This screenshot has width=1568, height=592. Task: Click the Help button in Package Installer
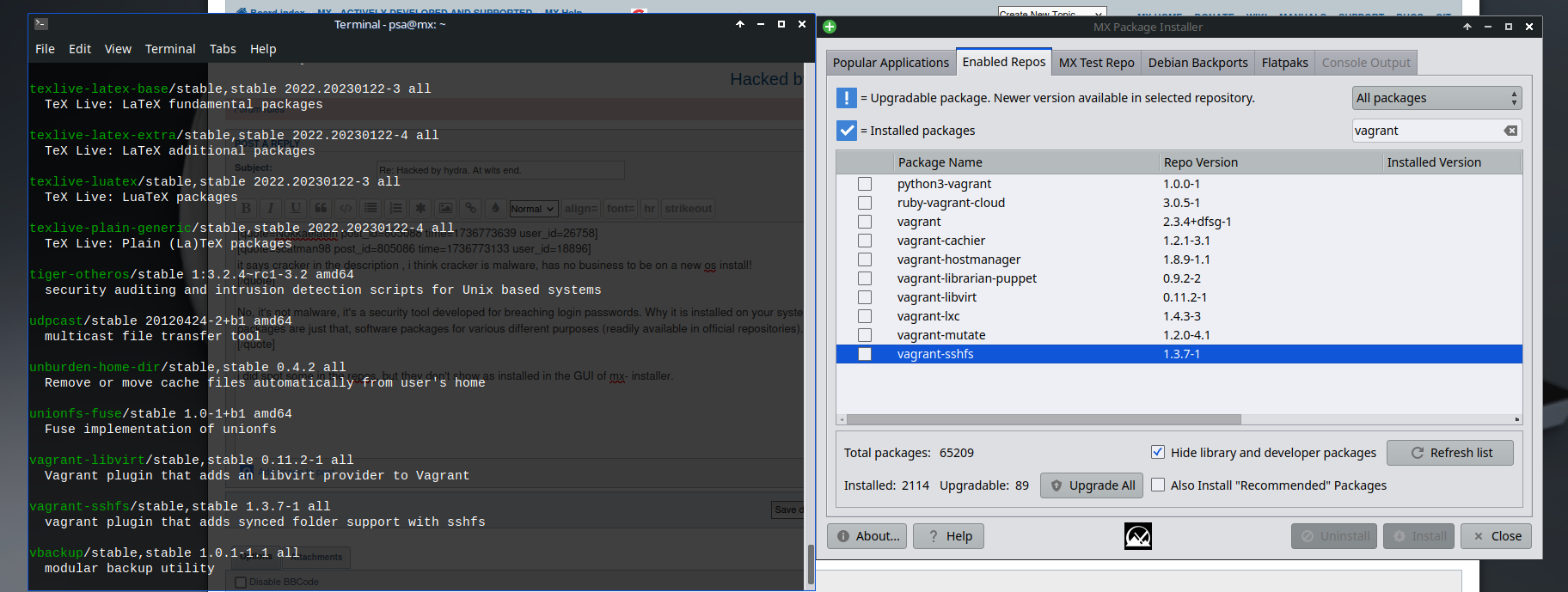coord(948,536)
